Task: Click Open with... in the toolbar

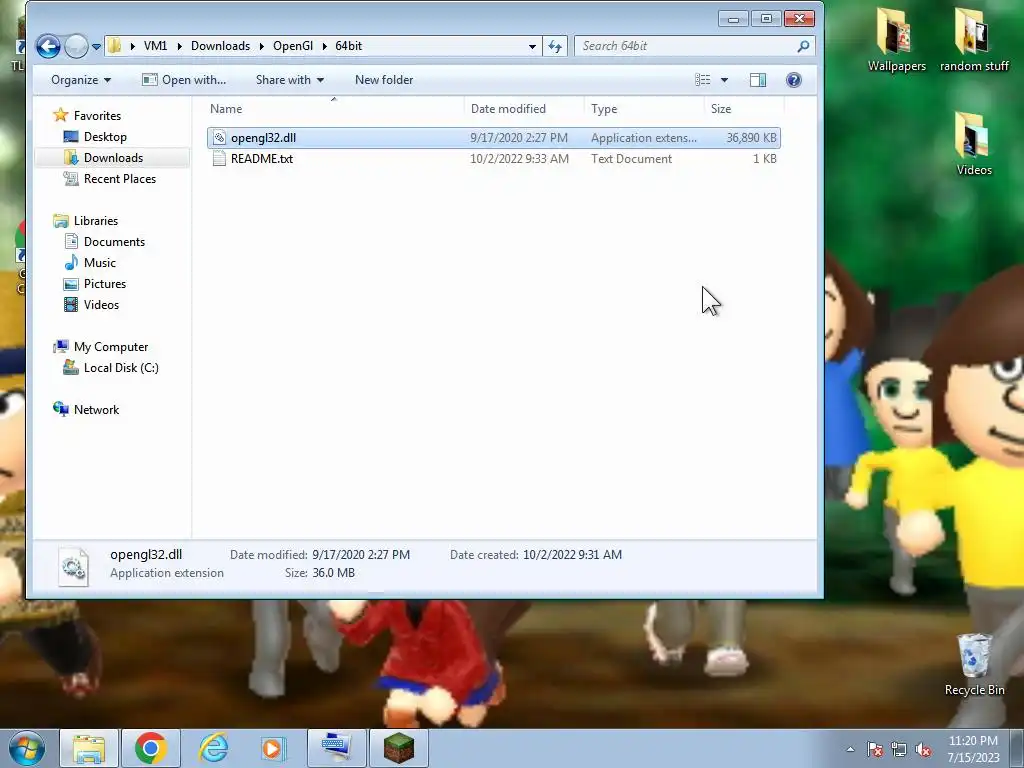Action: pos(184,80)
